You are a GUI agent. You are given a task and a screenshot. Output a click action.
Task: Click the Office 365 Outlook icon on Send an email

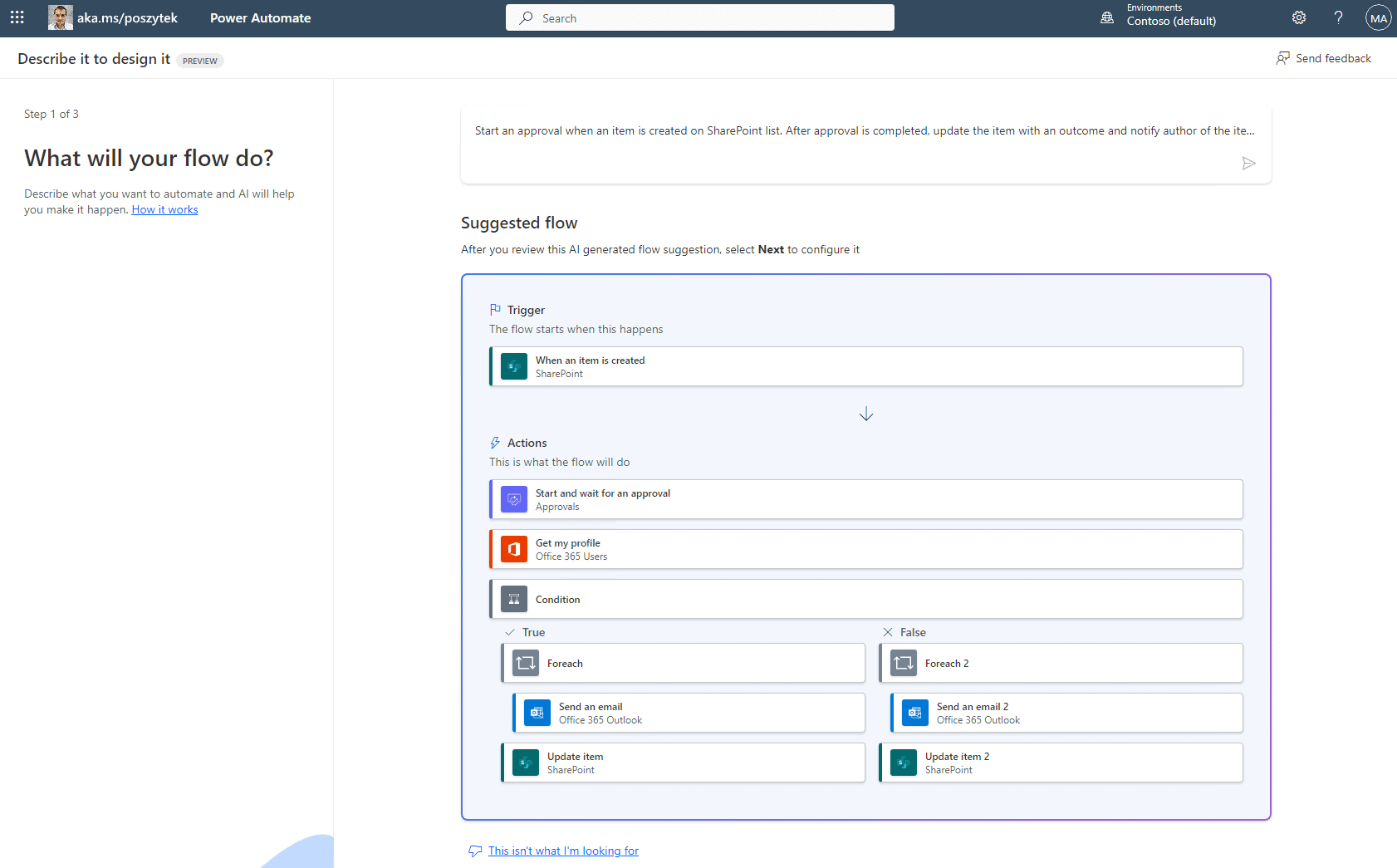coord(537,712)
